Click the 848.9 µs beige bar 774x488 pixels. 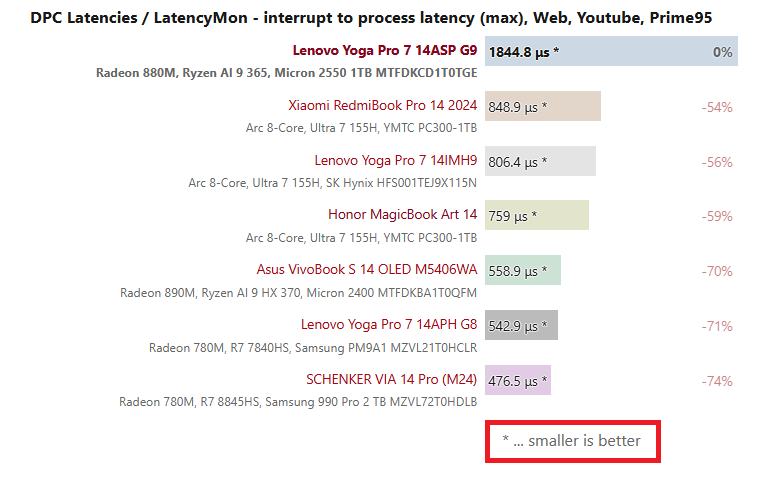click(x=543, y=106)
